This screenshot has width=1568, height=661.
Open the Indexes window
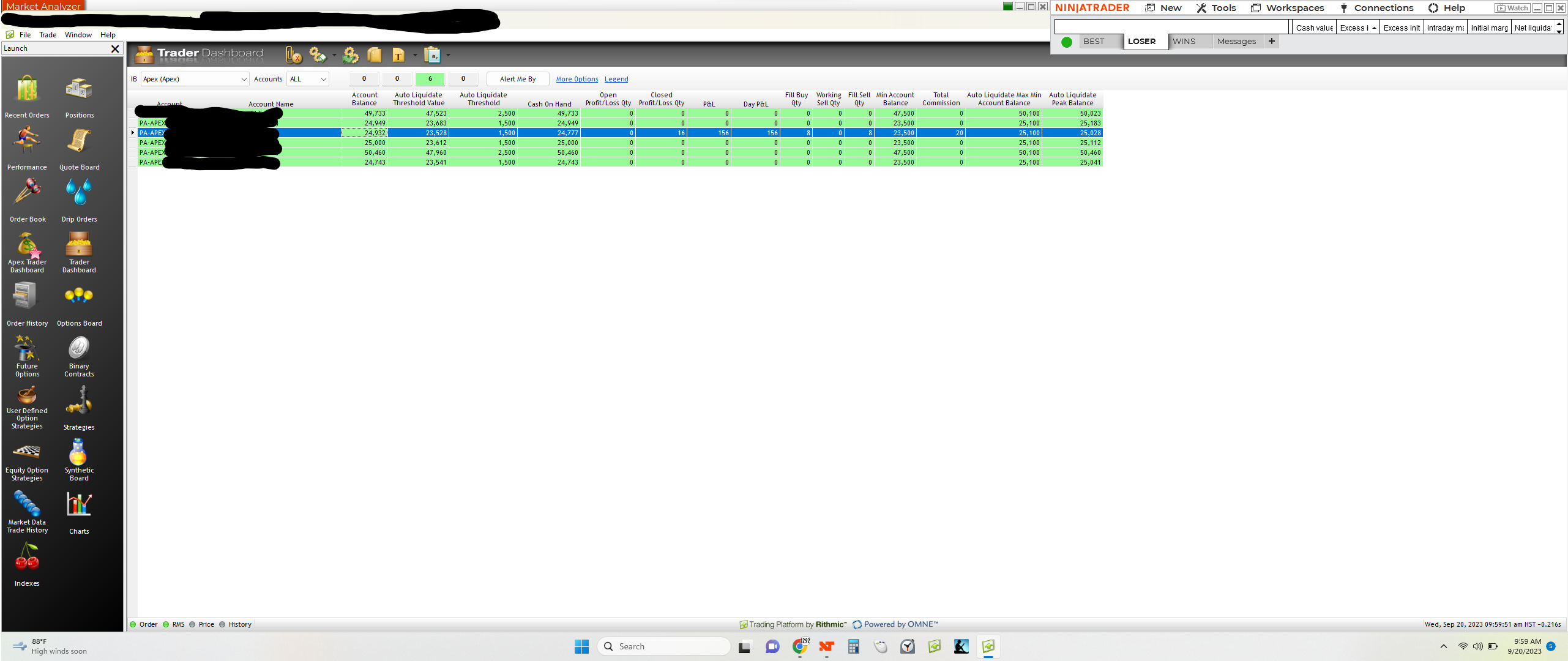[27, 564]
